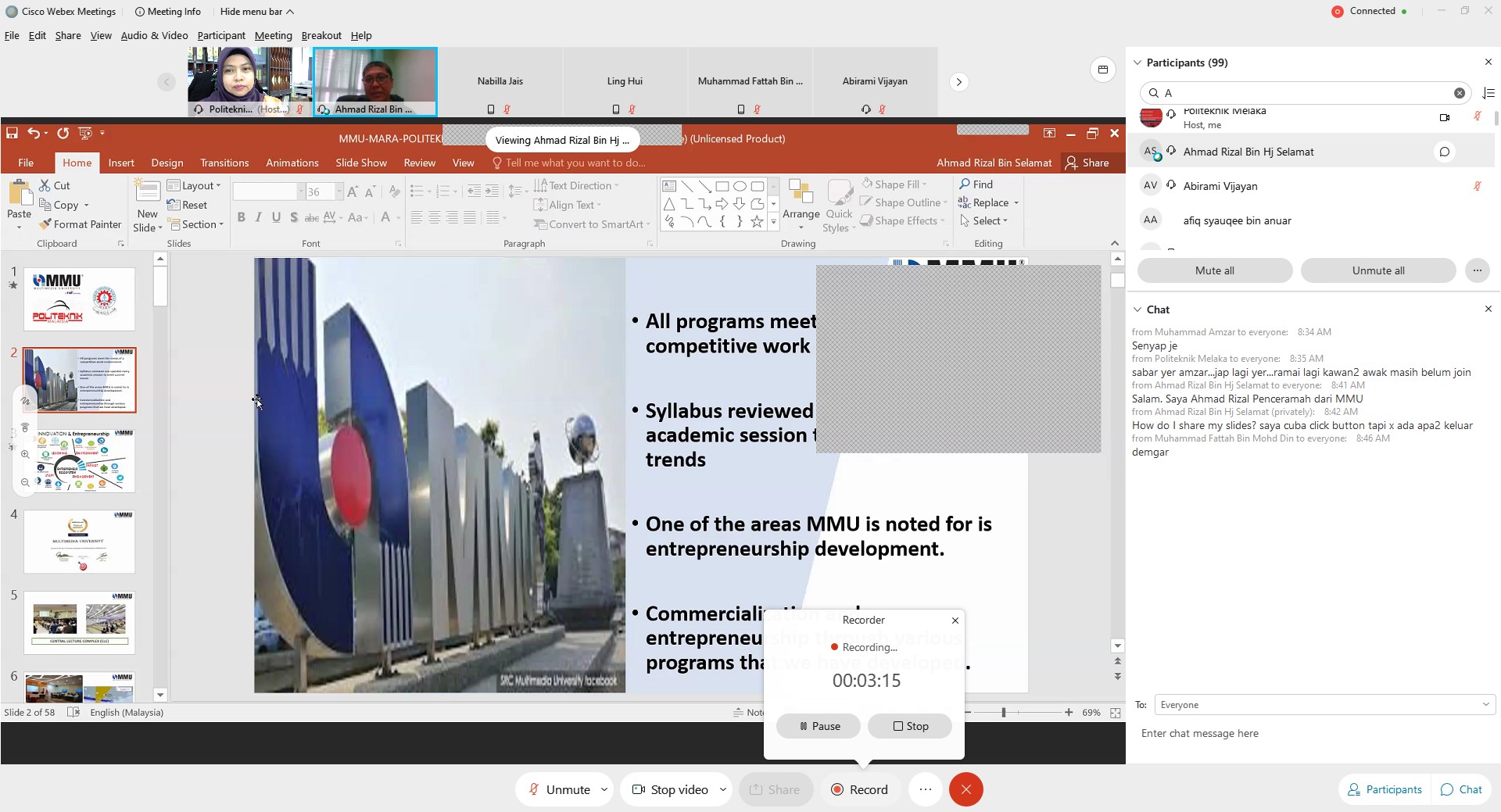Open the Webex Breakout menu
The height and width of the screenshot is (812, 1501).
(321, 35)
